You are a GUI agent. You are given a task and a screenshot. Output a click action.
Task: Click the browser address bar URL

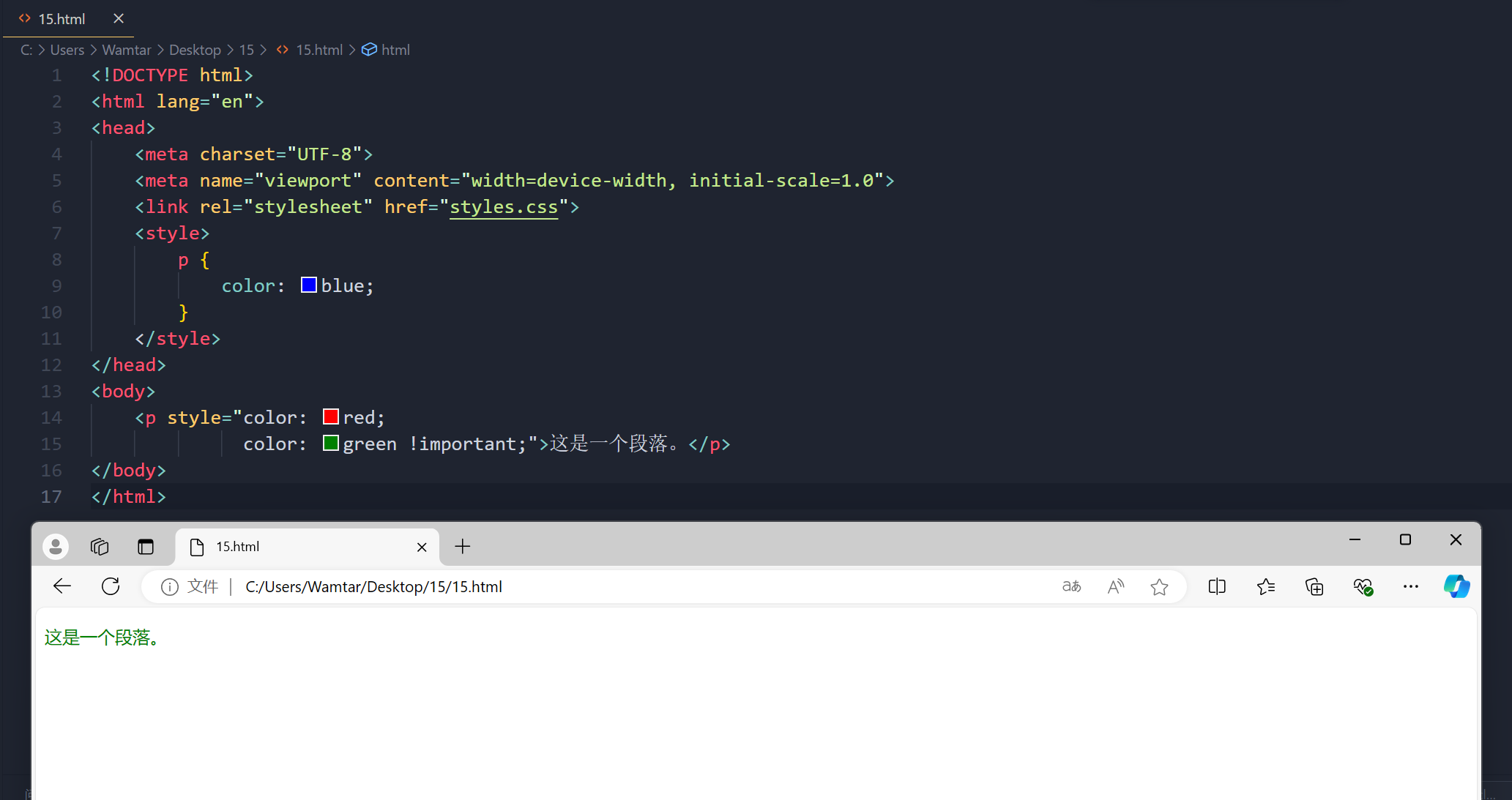[x=373, y=586]
